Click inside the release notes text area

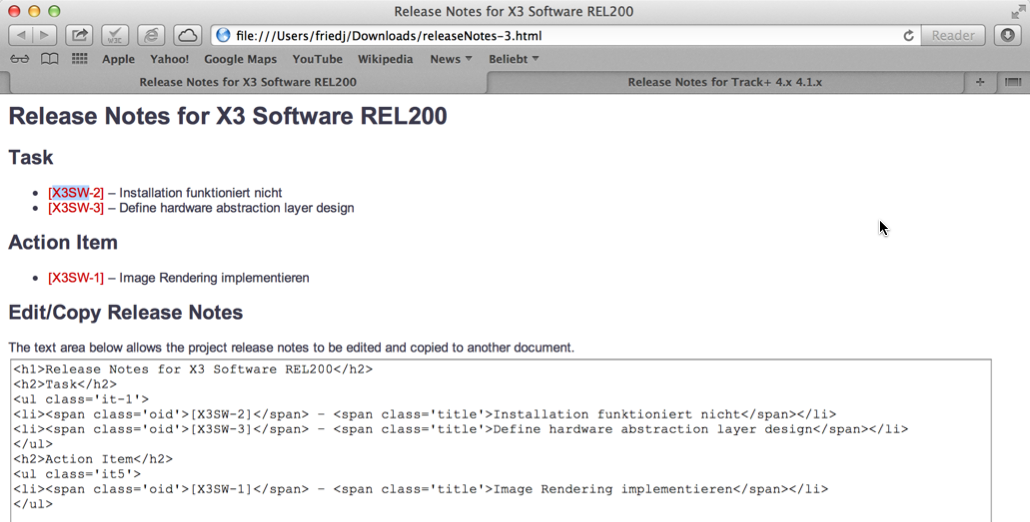pos(501,441)
